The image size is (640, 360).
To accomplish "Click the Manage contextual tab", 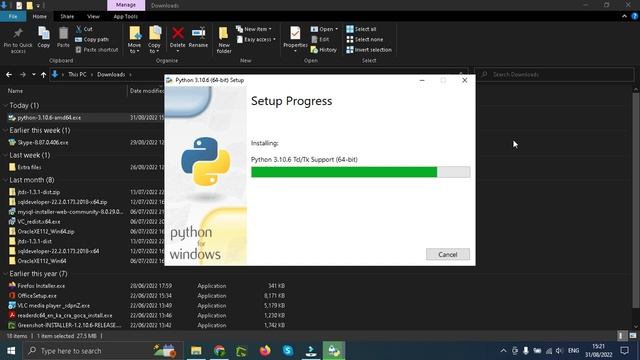I will [126, 5].
